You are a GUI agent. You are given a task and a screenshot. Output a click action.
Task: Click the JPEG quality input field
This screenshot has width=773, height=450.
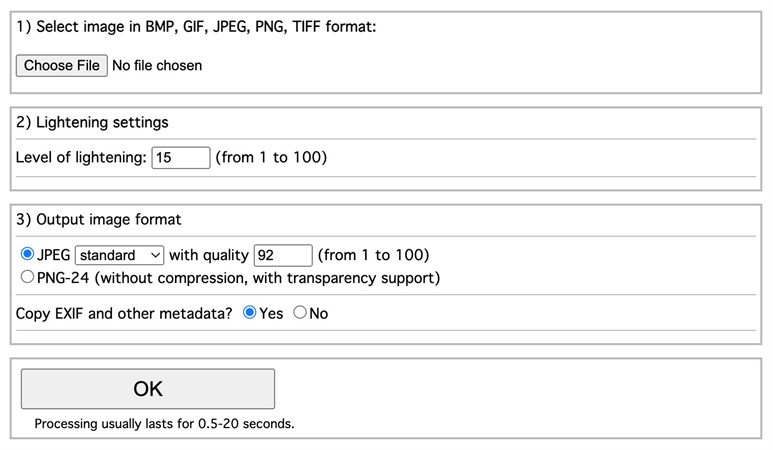(x=283, y=255)
